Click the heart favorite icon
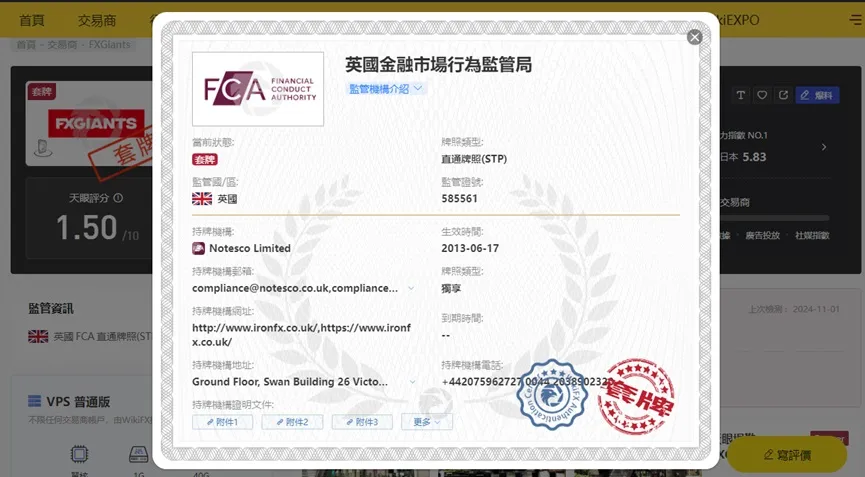The image size is (865, 477). point(762,95)
